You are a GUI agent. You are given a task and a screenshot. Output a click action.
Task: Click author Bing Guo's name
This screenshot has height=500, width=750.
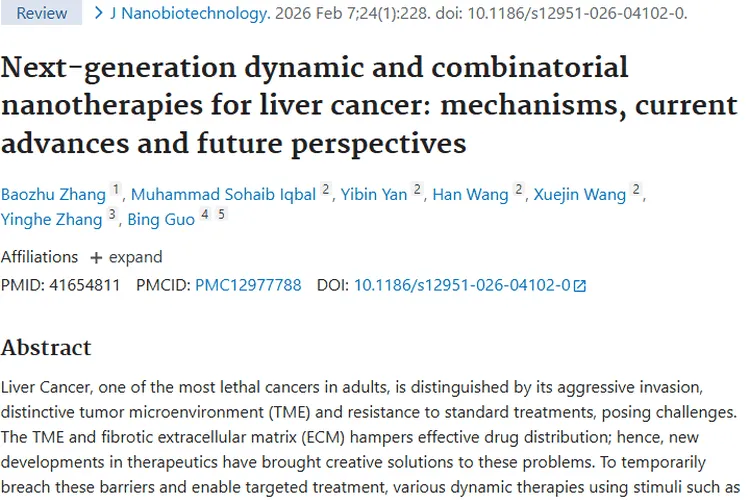(x=161, y=219)
